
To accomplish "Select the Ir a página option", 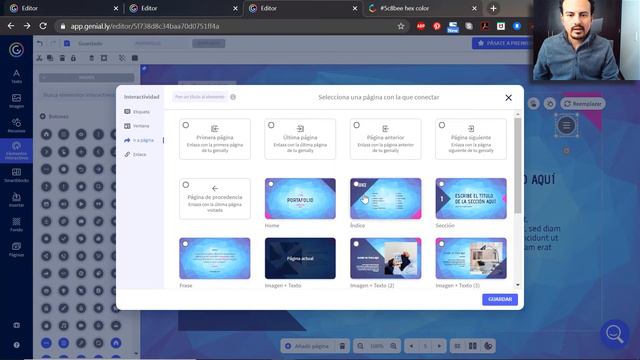I will point(139,140).
